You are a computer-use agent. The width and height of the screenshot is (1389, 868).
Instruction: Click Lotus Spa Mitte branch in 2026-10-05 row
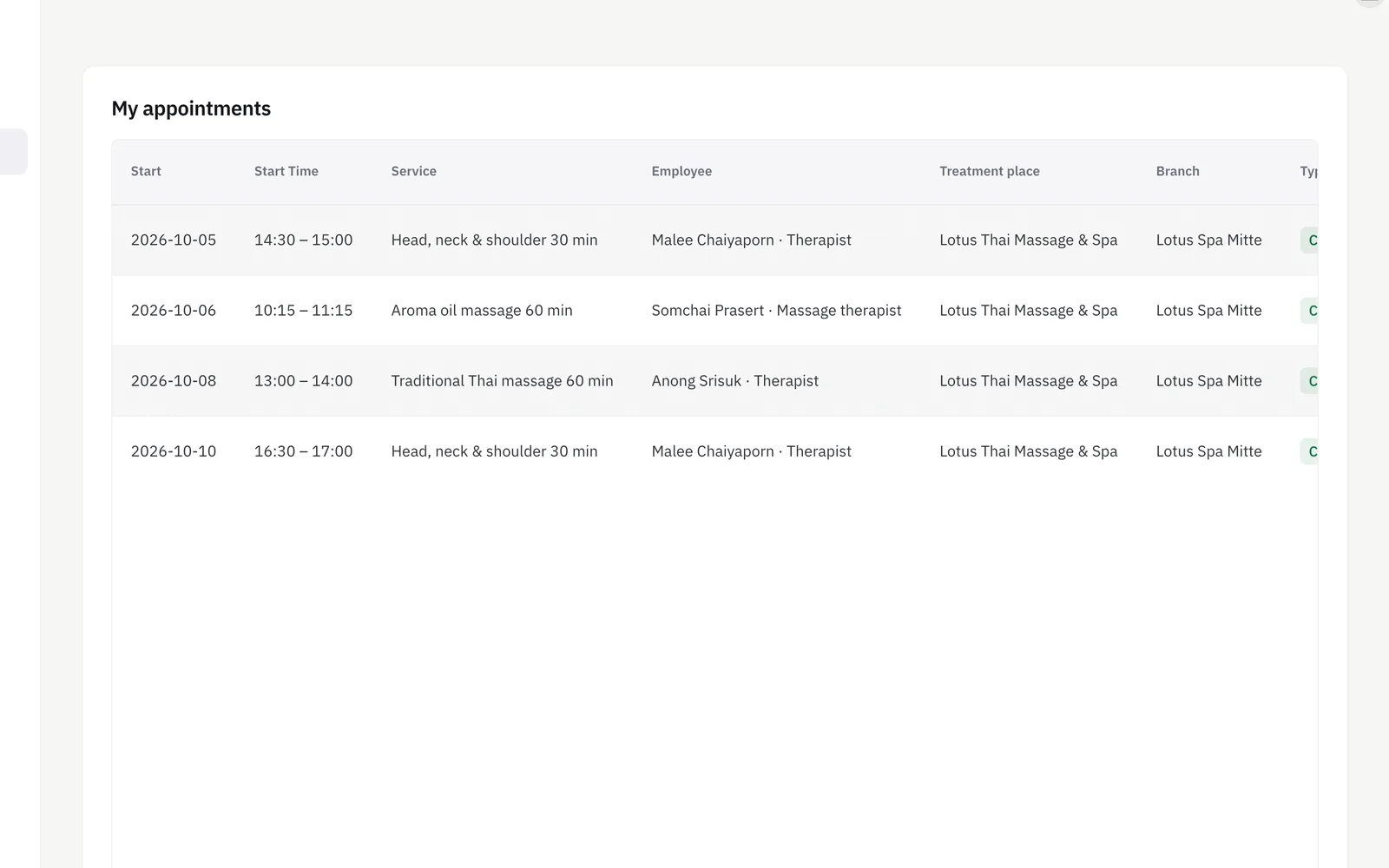[x=1209, y=240]
